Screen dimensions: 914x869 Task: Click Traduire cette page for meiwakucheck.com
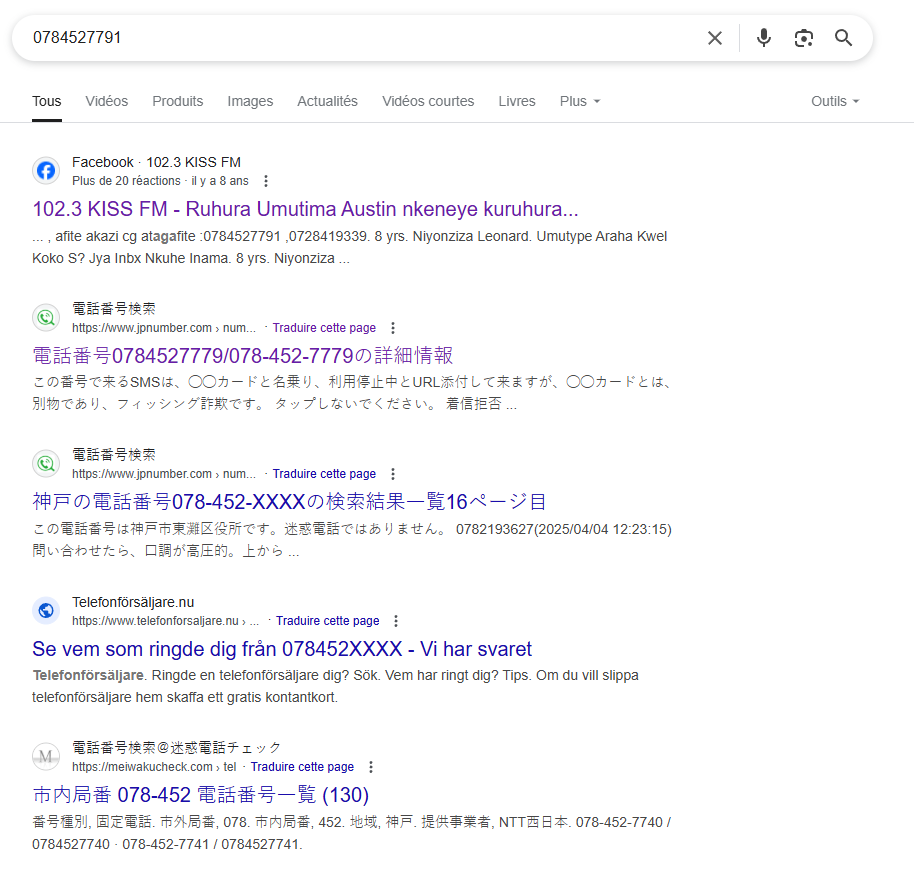point(302,767)
